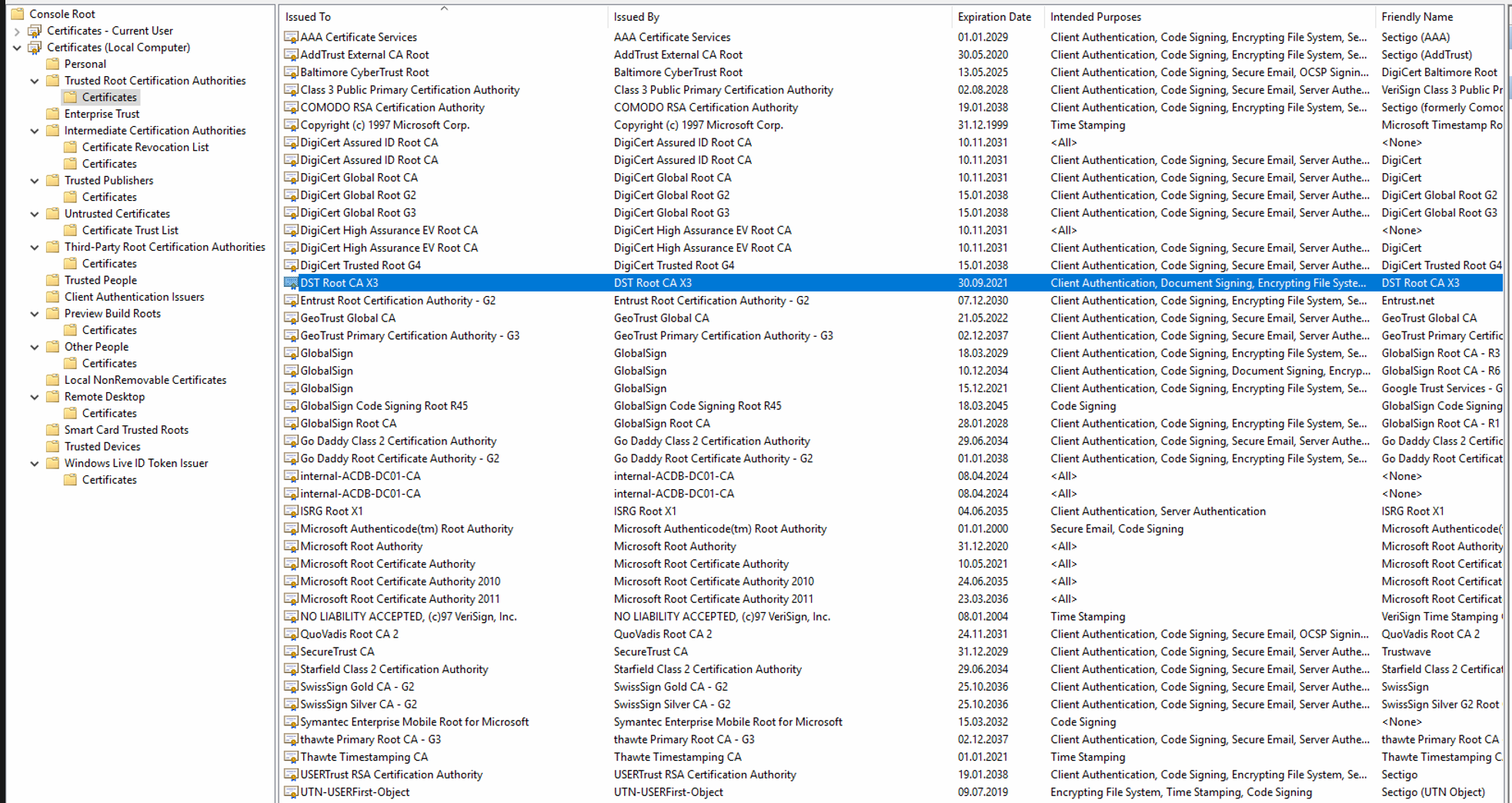Click the folder icon next to Trusted Devices
The width and height of the screenshot is (1512, 803).
click(53, 446)
